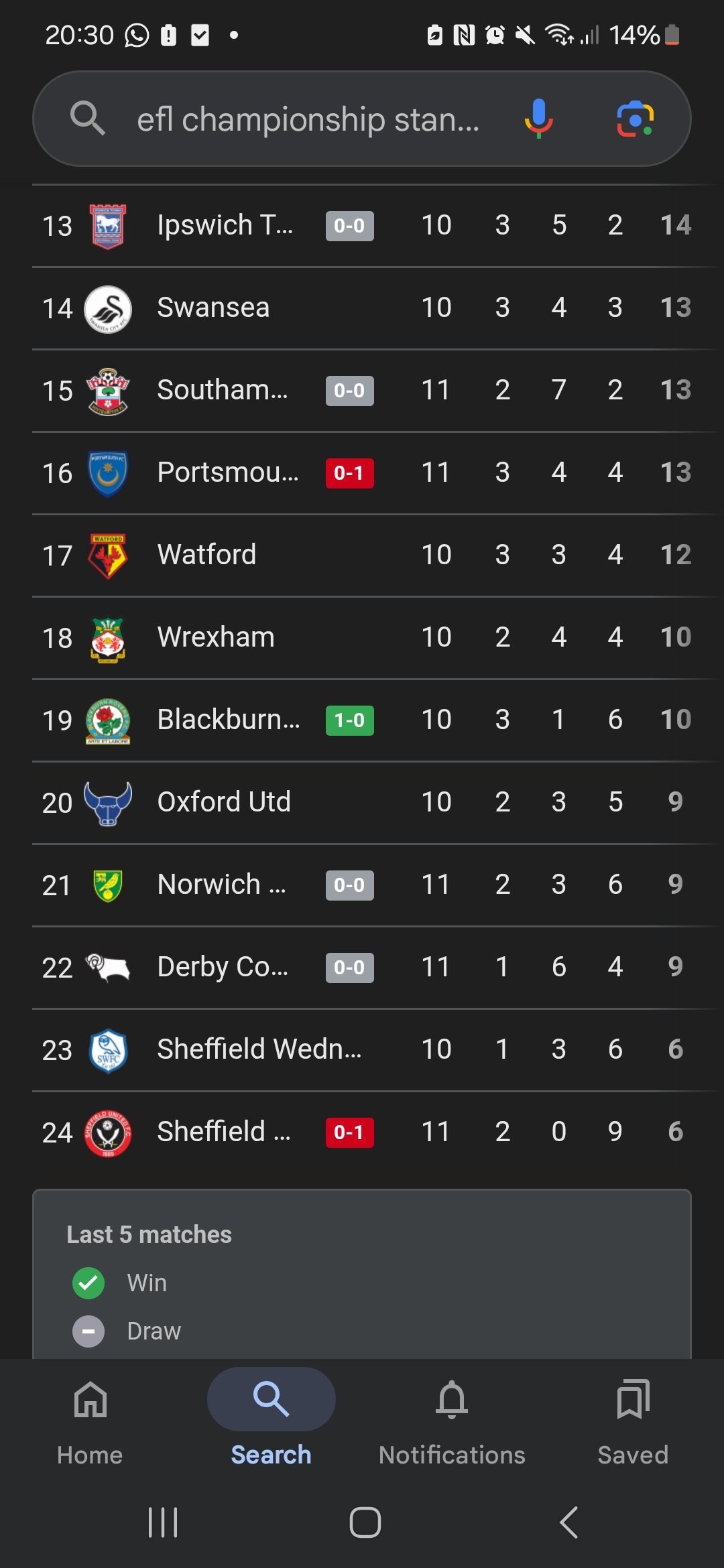
Task: Tap the Watford club badge
Action: (107, 556)
